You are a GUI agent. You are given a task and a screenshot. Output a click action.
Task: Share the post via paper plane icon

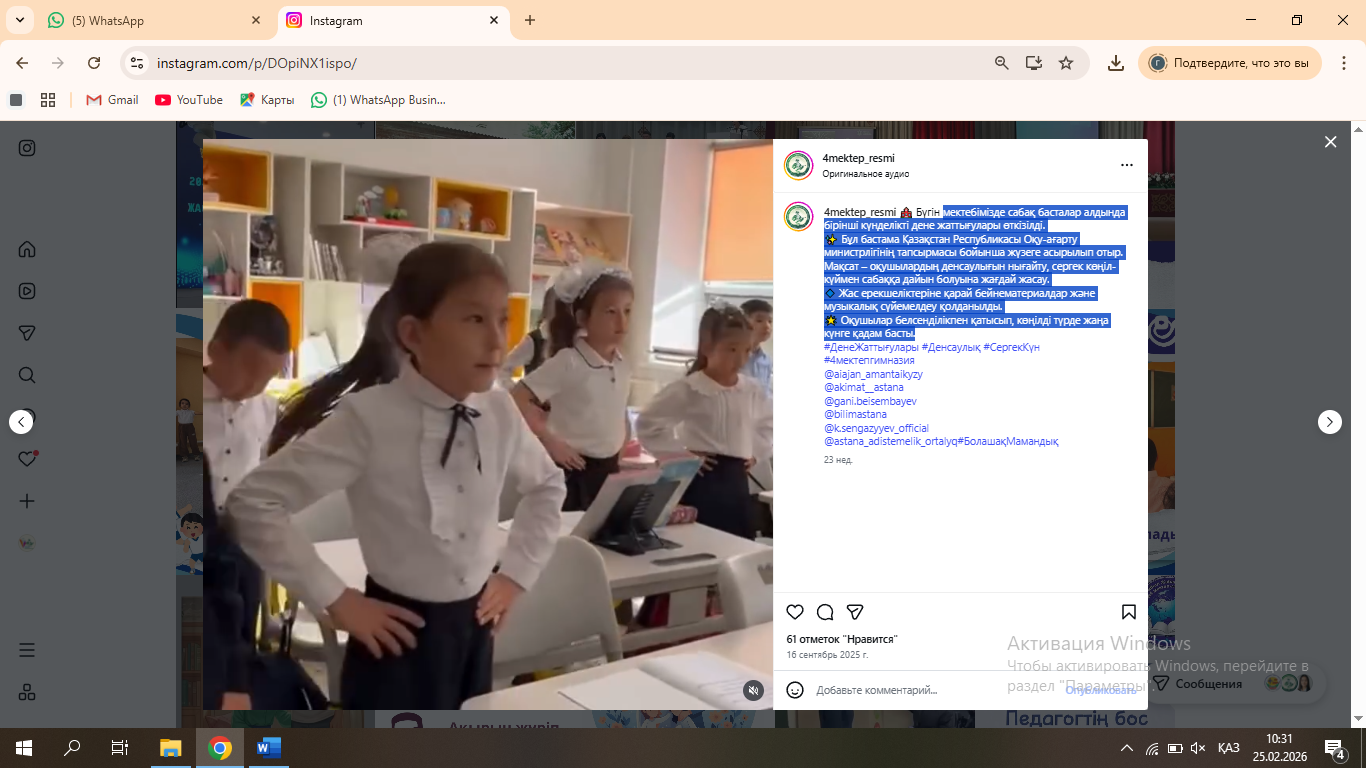[x=855, y=612]
